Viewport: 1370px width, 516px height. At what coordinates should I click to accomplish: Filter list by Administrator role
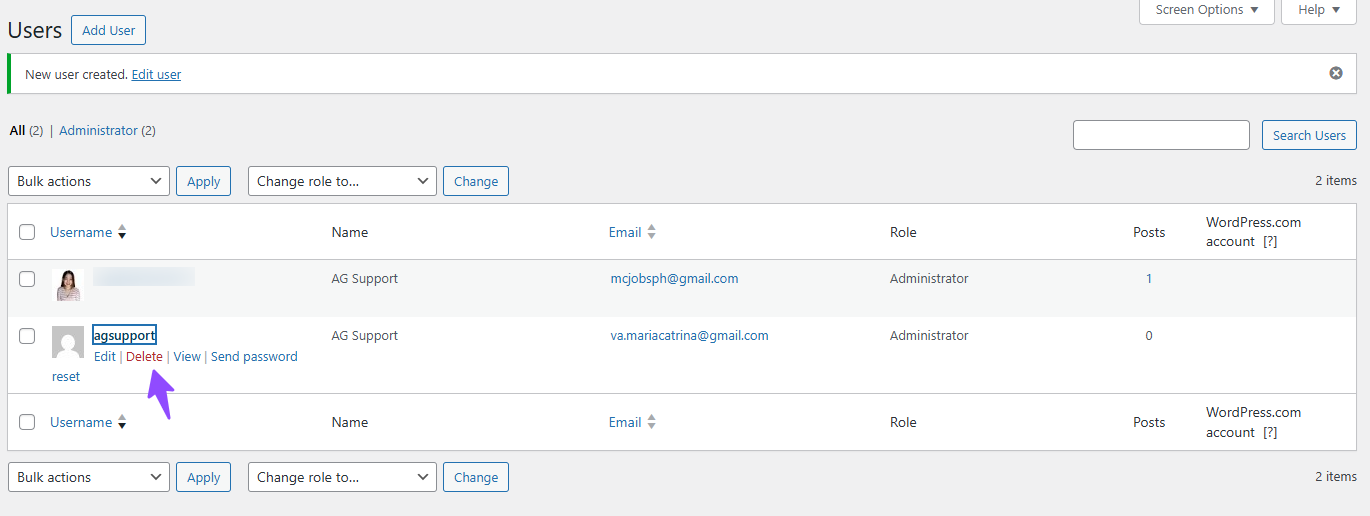98,131
